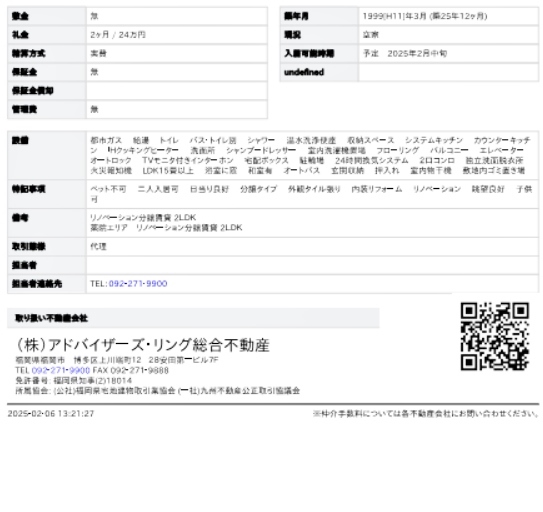Screen dimensions: 543x512
Task: Click the 築年月 value 1999年3月
Action: click(x=425, y=16)
